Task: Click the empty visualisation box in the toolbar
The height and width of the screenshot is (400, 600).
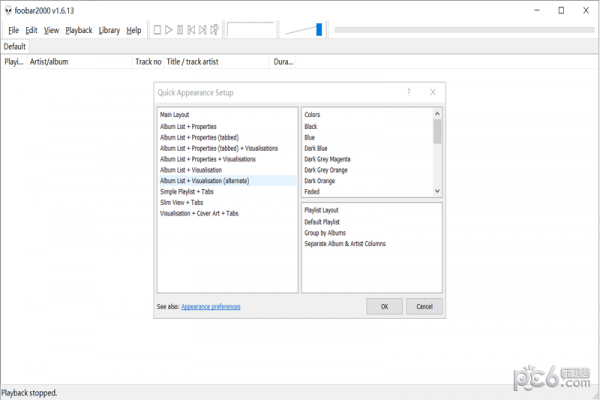Action: click(x=251, y=29)
